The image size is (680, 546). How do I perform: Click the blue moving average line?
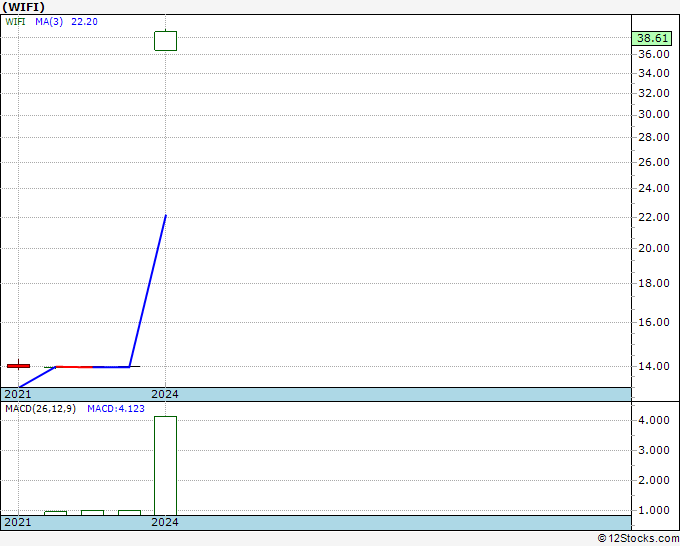tap(148, 291)
